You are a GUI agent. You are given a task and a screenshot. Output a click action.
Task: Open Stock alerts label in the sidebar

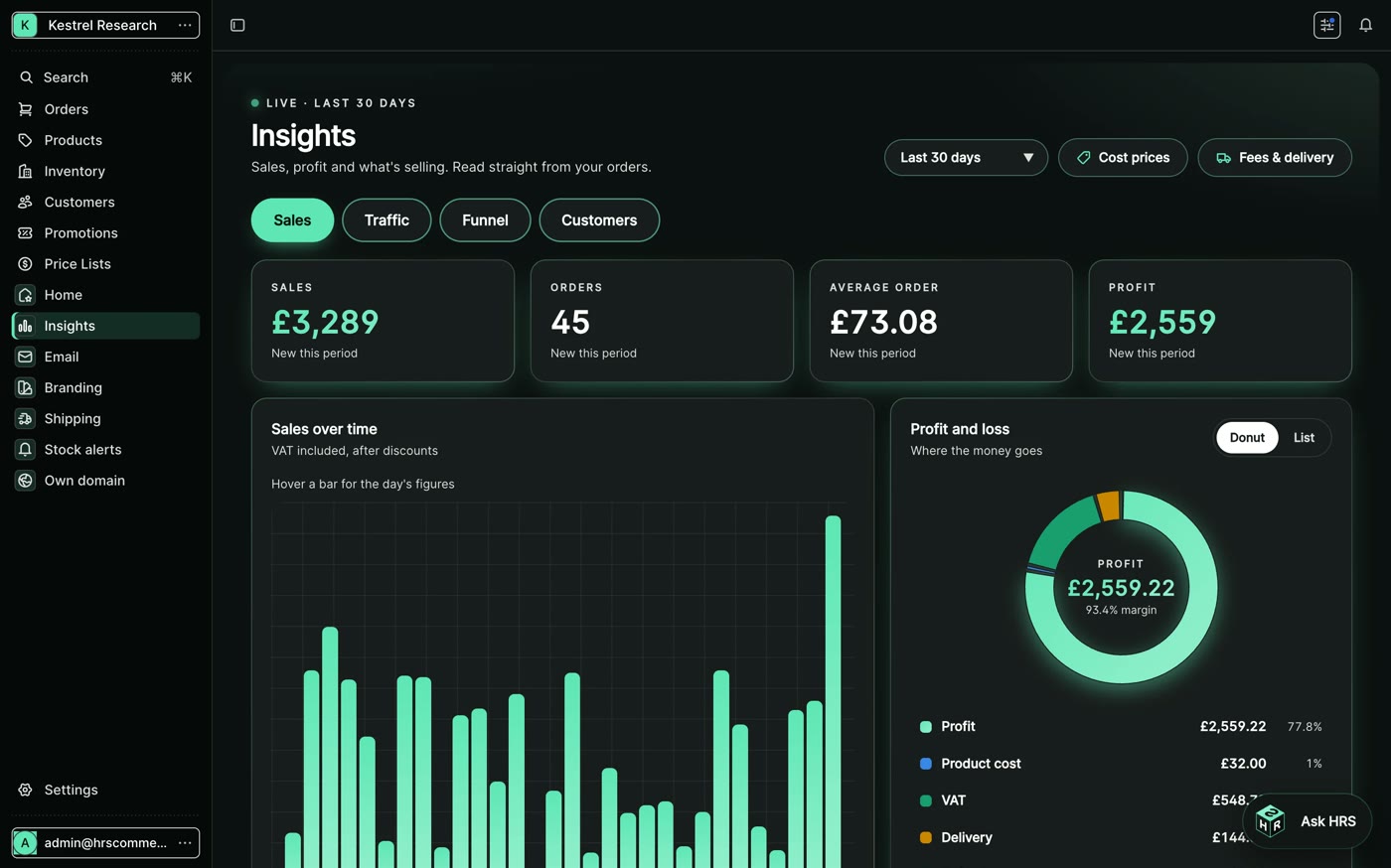click(x=82, y=449)
